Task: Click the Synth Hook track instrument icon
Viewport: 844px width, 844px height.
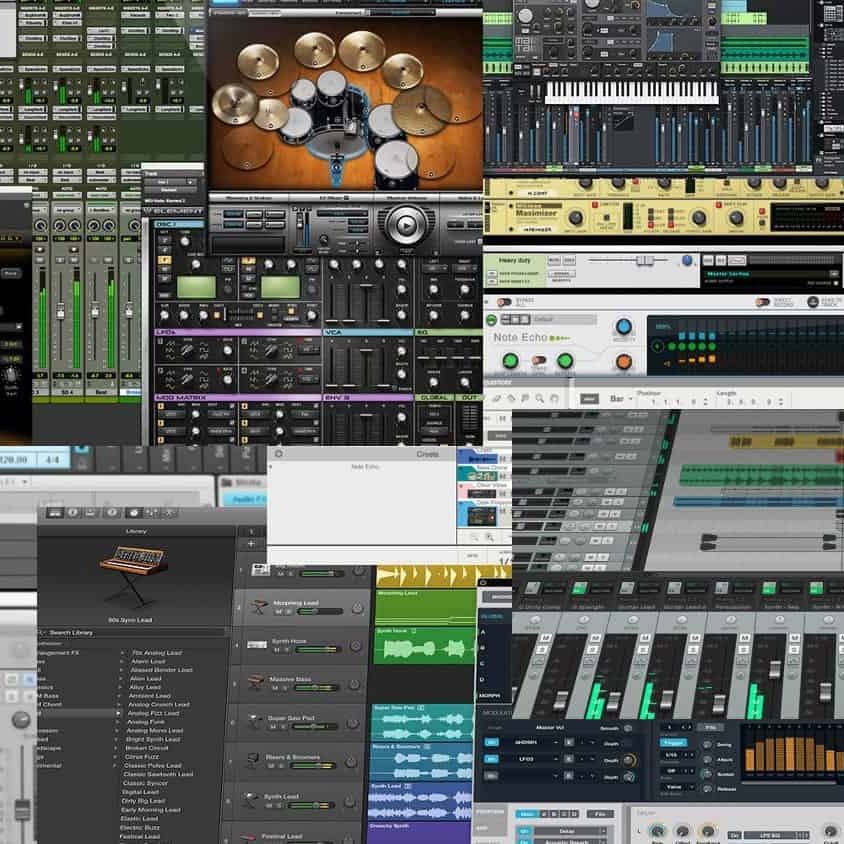Action: 257,644
